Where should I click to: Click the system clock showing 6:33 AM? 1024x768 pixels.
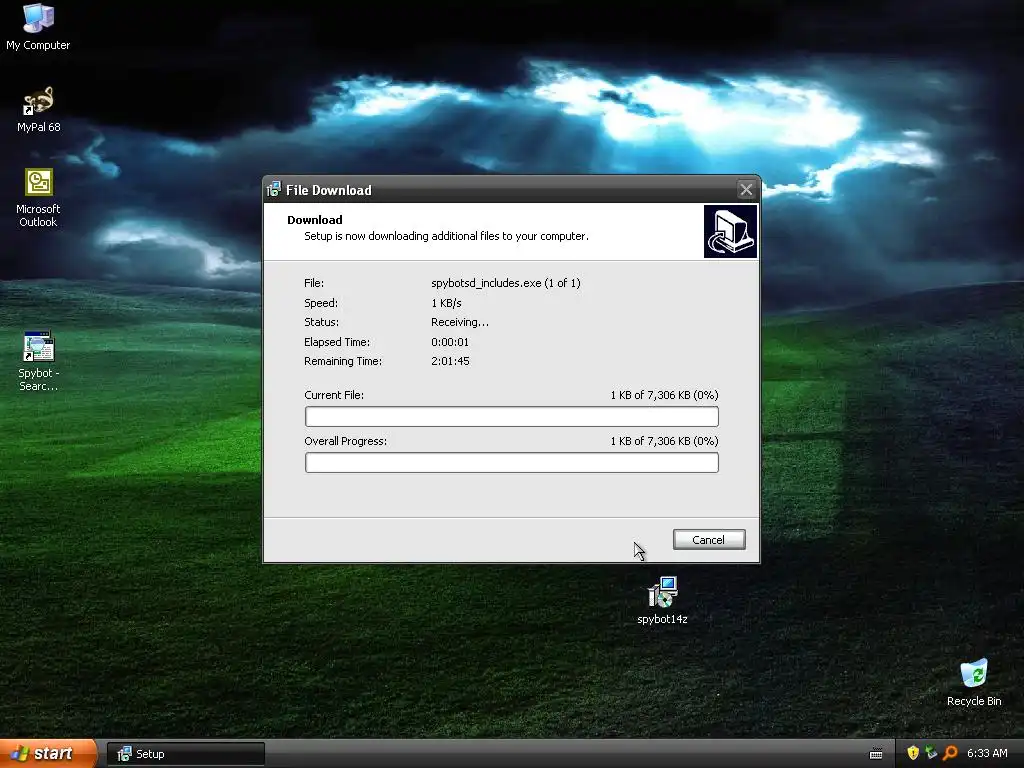(987, 754)
